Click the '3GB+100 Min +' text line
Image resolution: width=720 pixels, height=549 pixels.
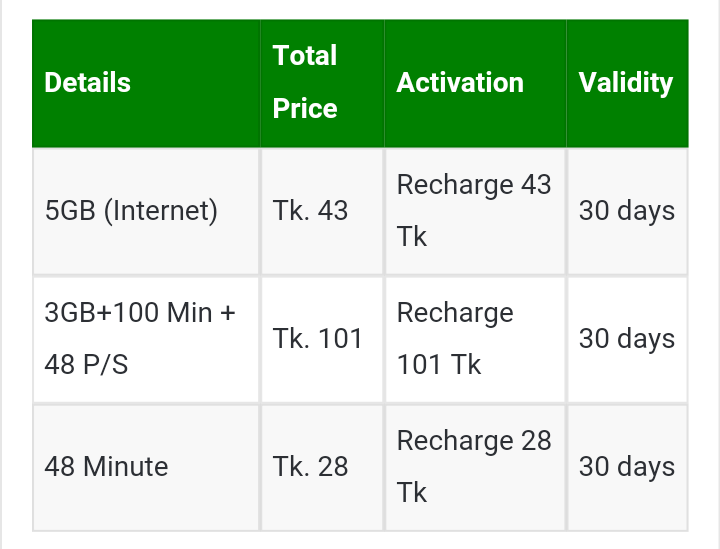pyautogui.click(x=140, y=313)
